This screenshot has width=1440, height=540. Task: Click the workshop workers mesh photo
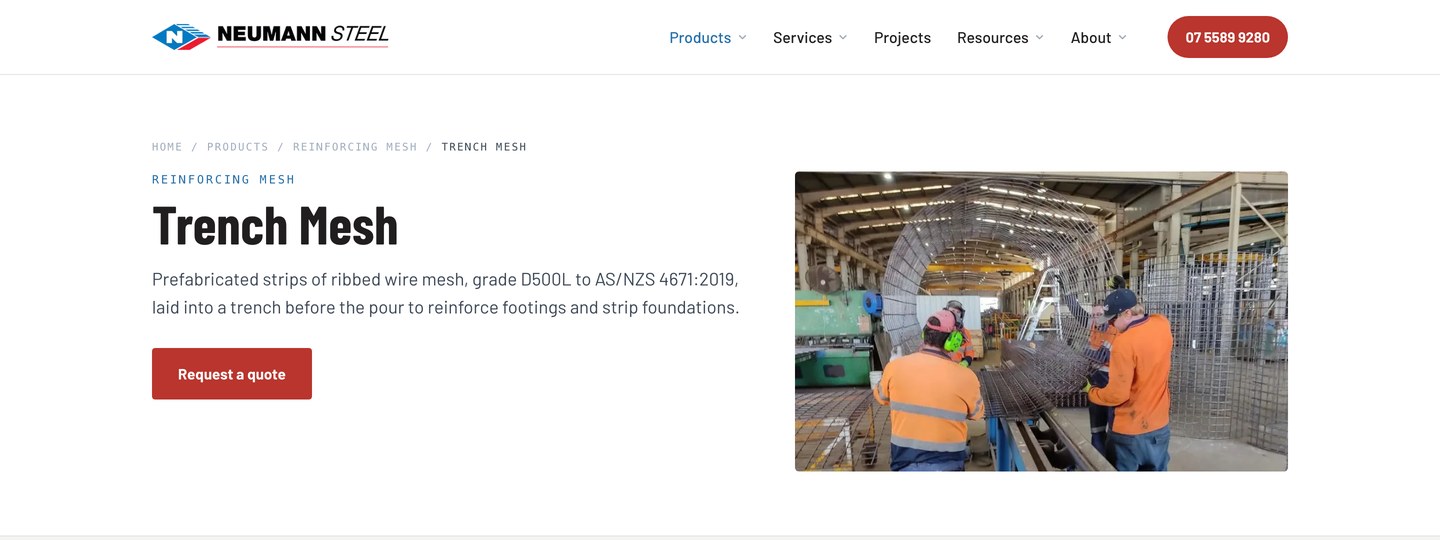(1041, 321)
